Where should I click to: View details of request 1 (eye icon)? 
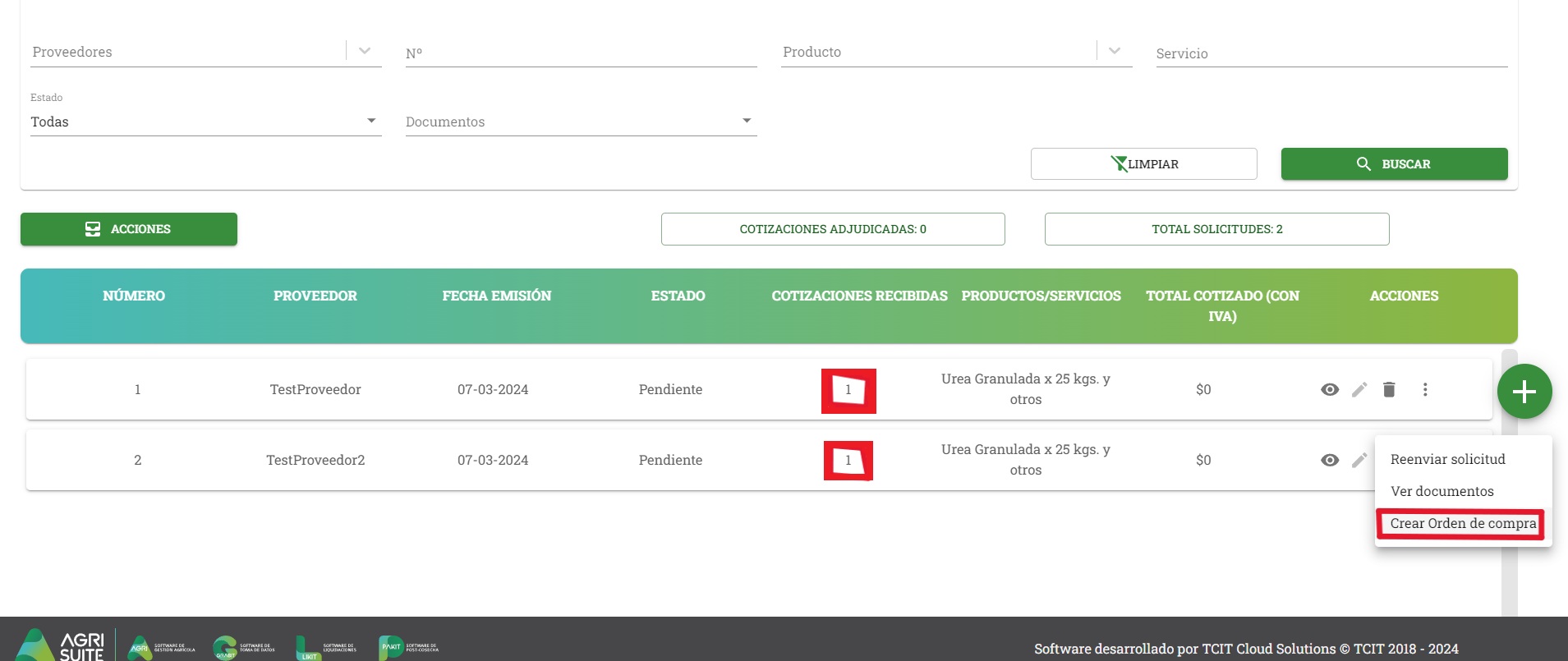click(1330, 389)
